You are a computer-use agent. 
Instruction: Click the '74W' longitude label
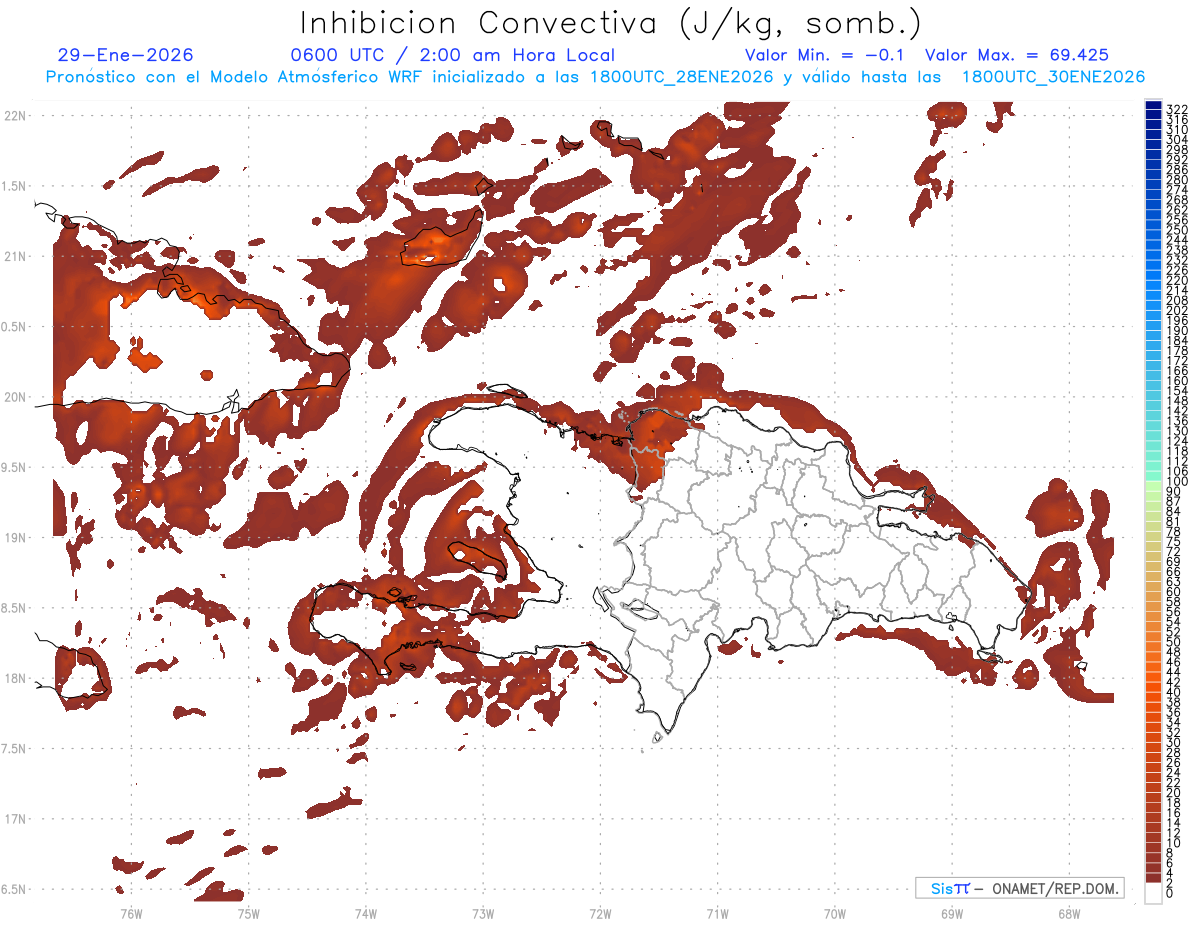pos(365,912)
